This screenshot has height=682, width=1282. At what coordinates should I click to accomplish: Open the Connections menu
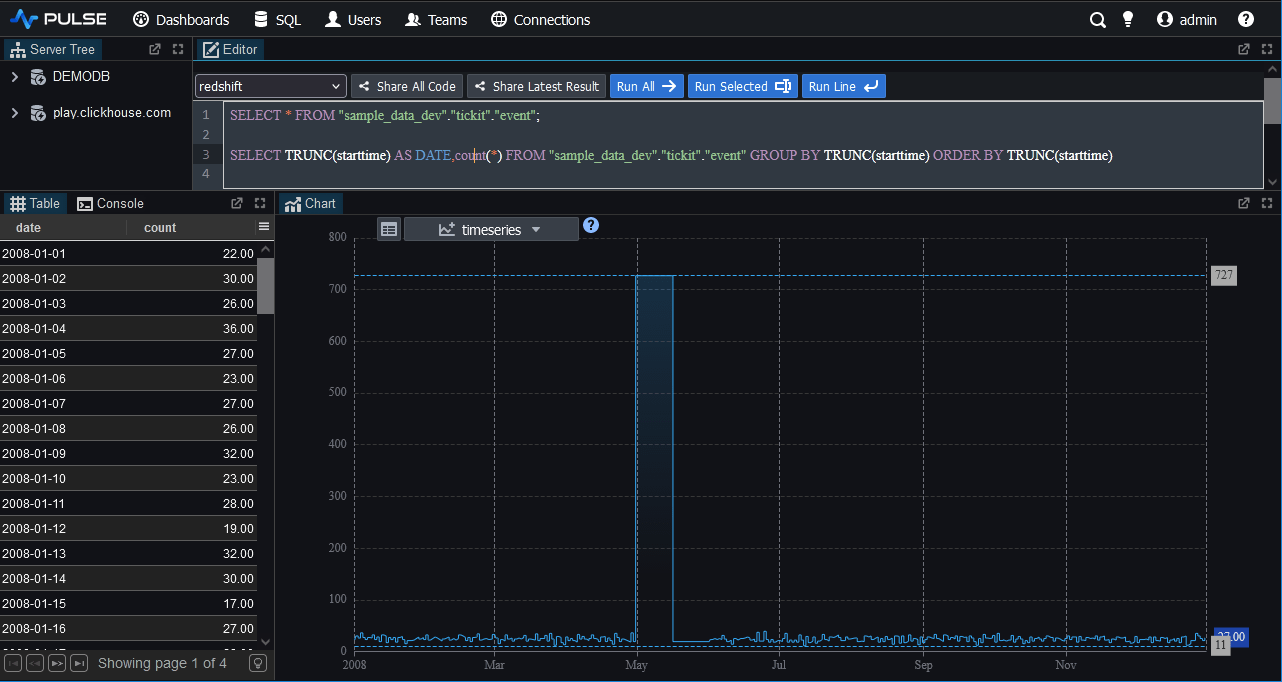541,19
